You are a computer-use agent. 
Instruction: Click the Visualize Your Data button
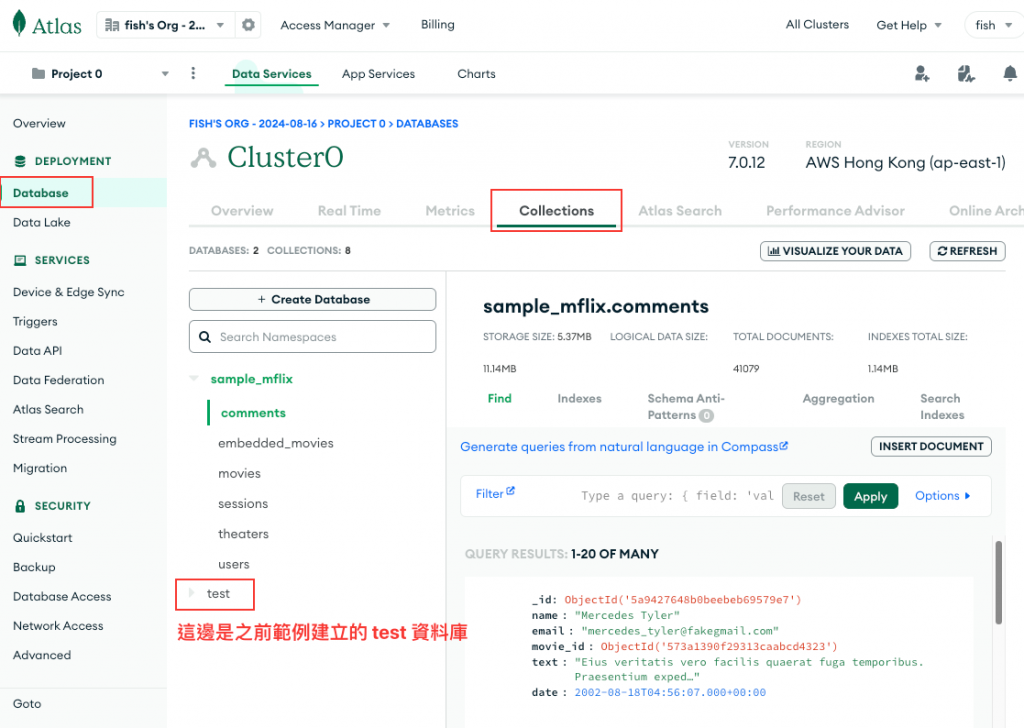[835, 251]
